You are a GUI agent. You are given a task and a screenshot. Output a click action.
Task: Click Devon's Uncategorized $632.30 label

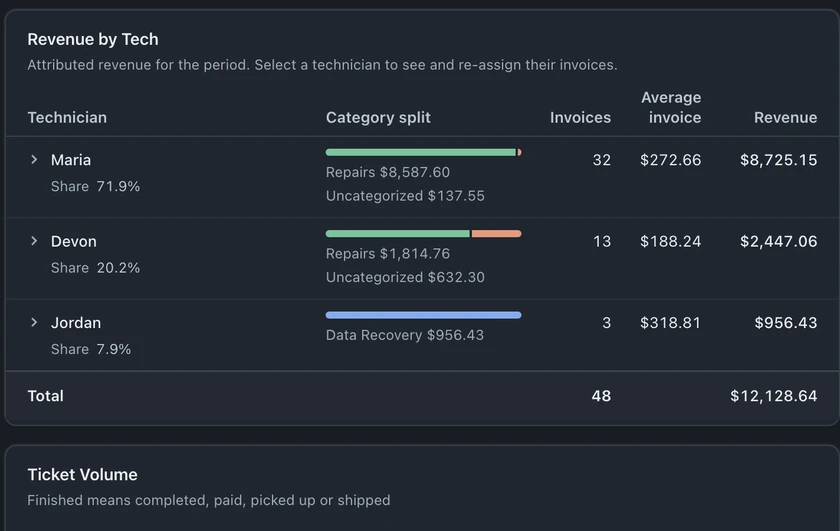pos(405,278)
